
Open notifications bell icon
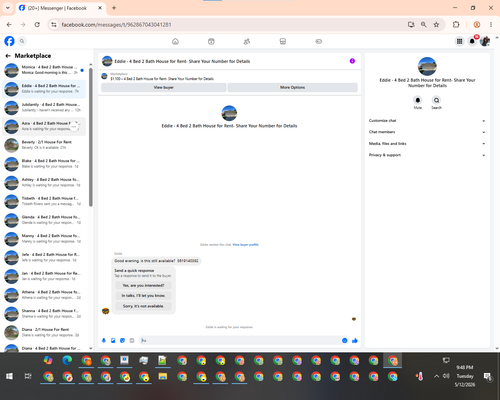(472, 41)
